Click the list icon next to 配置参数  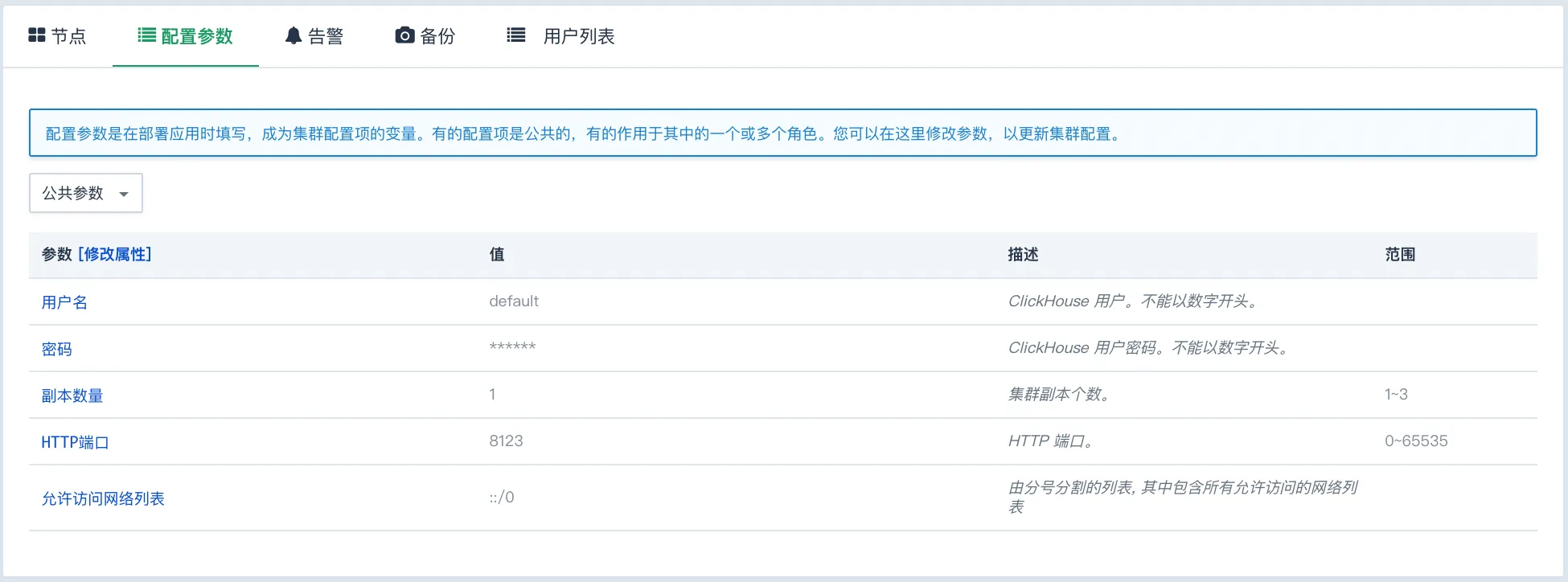(x=146, y=35)
